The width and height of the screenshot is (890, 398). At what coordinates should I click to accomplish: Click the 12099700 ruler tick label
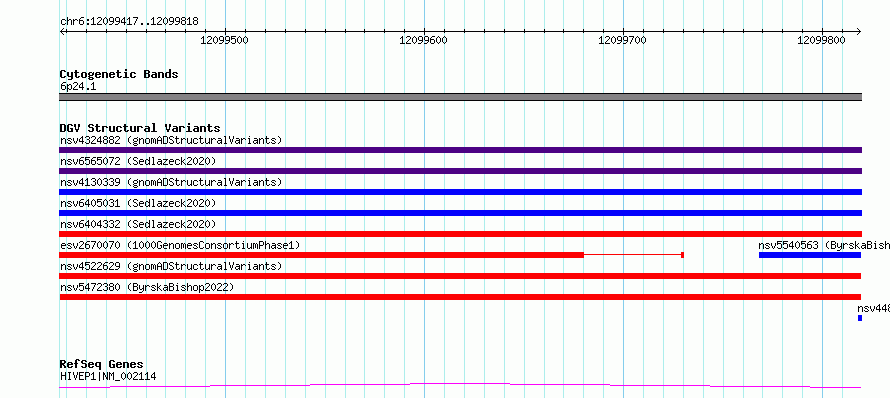tap(623, 40)
